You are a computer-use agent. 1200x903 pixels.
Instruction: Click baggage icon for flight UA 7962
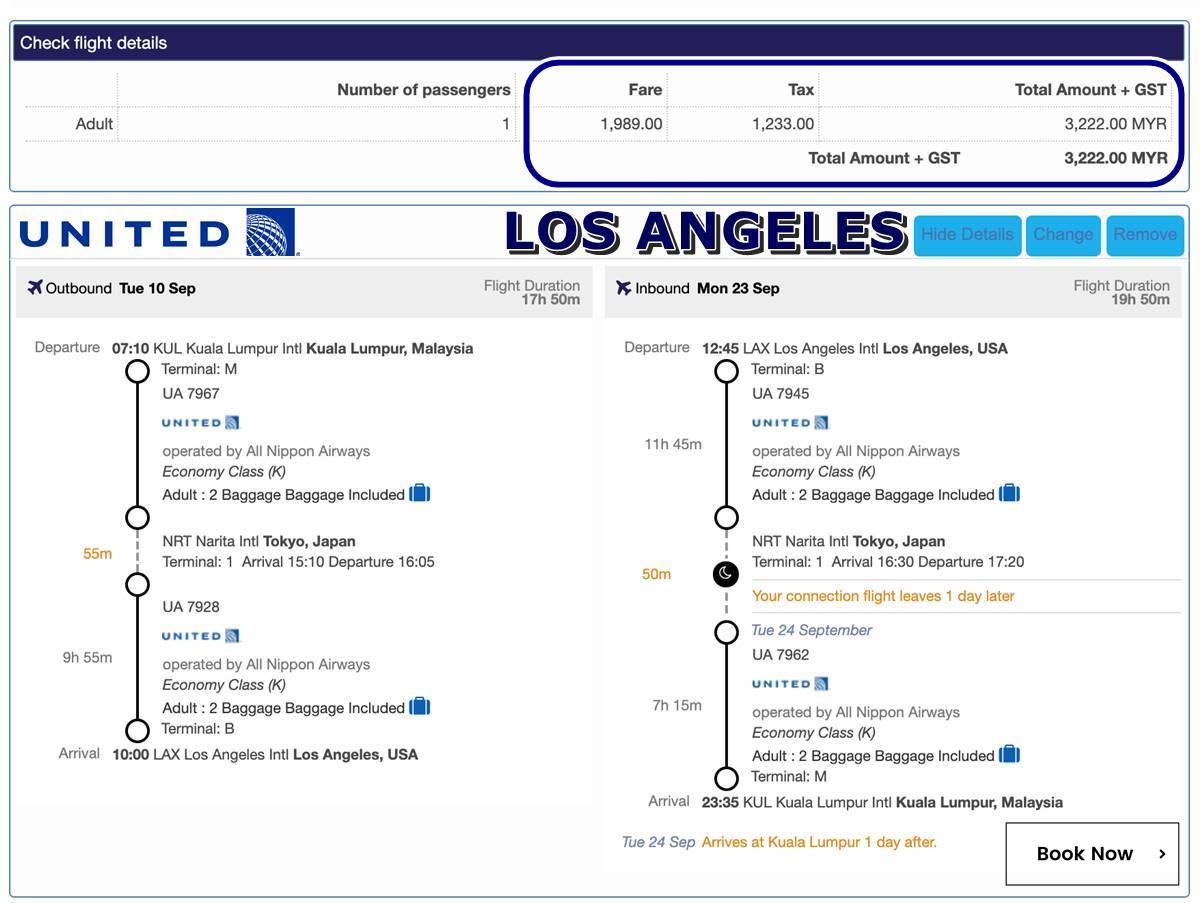click(1010, 754)
